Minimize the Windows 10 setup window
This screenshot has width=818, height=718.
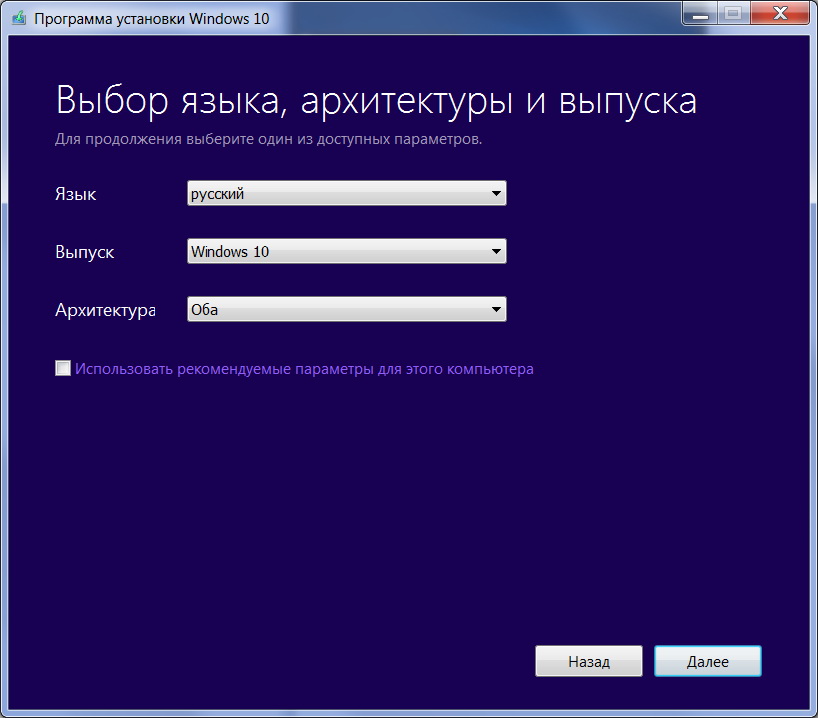pos(700,14)
